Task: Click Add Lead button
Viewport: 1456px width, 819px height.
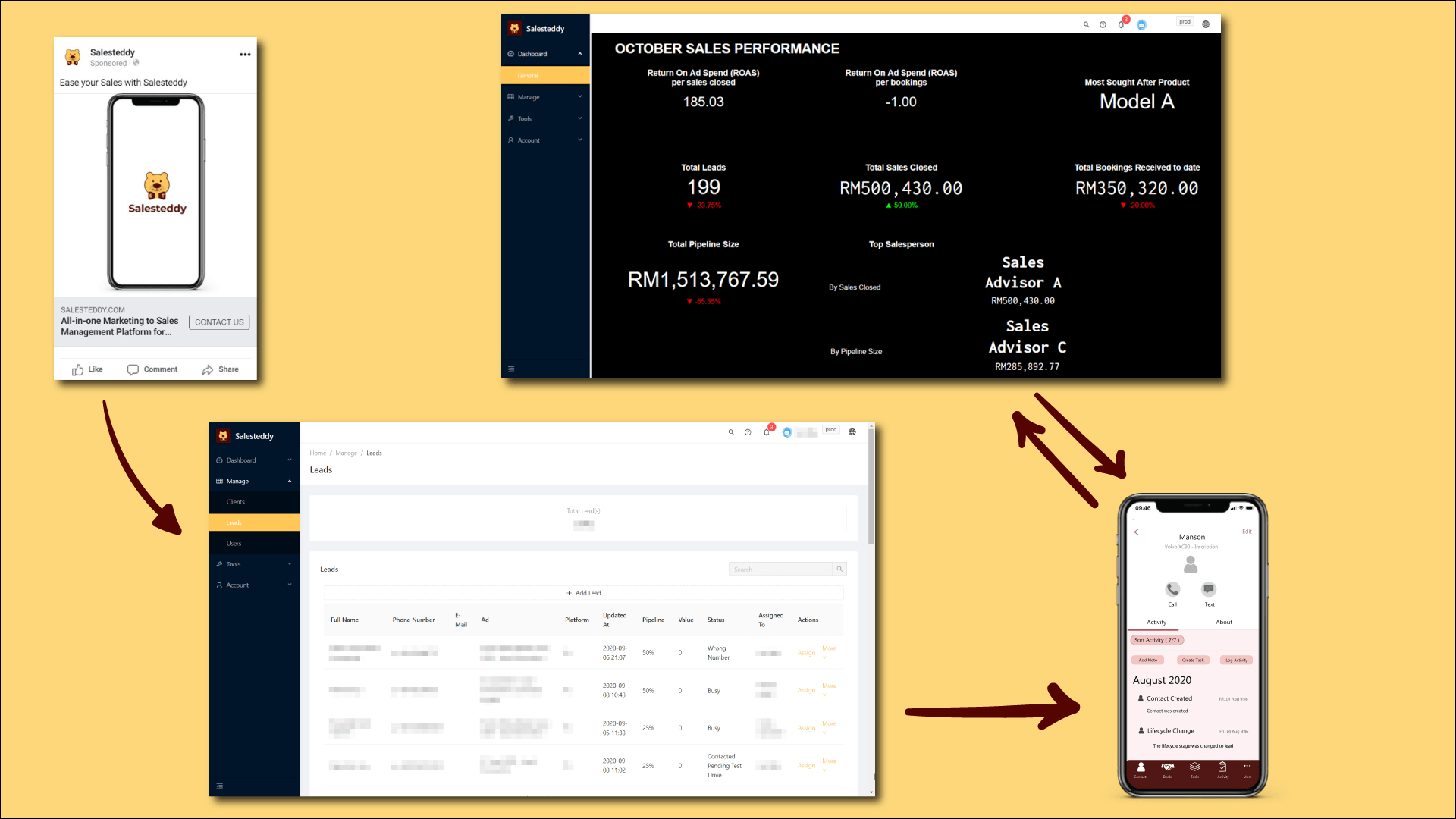Action: coord(584,593)
